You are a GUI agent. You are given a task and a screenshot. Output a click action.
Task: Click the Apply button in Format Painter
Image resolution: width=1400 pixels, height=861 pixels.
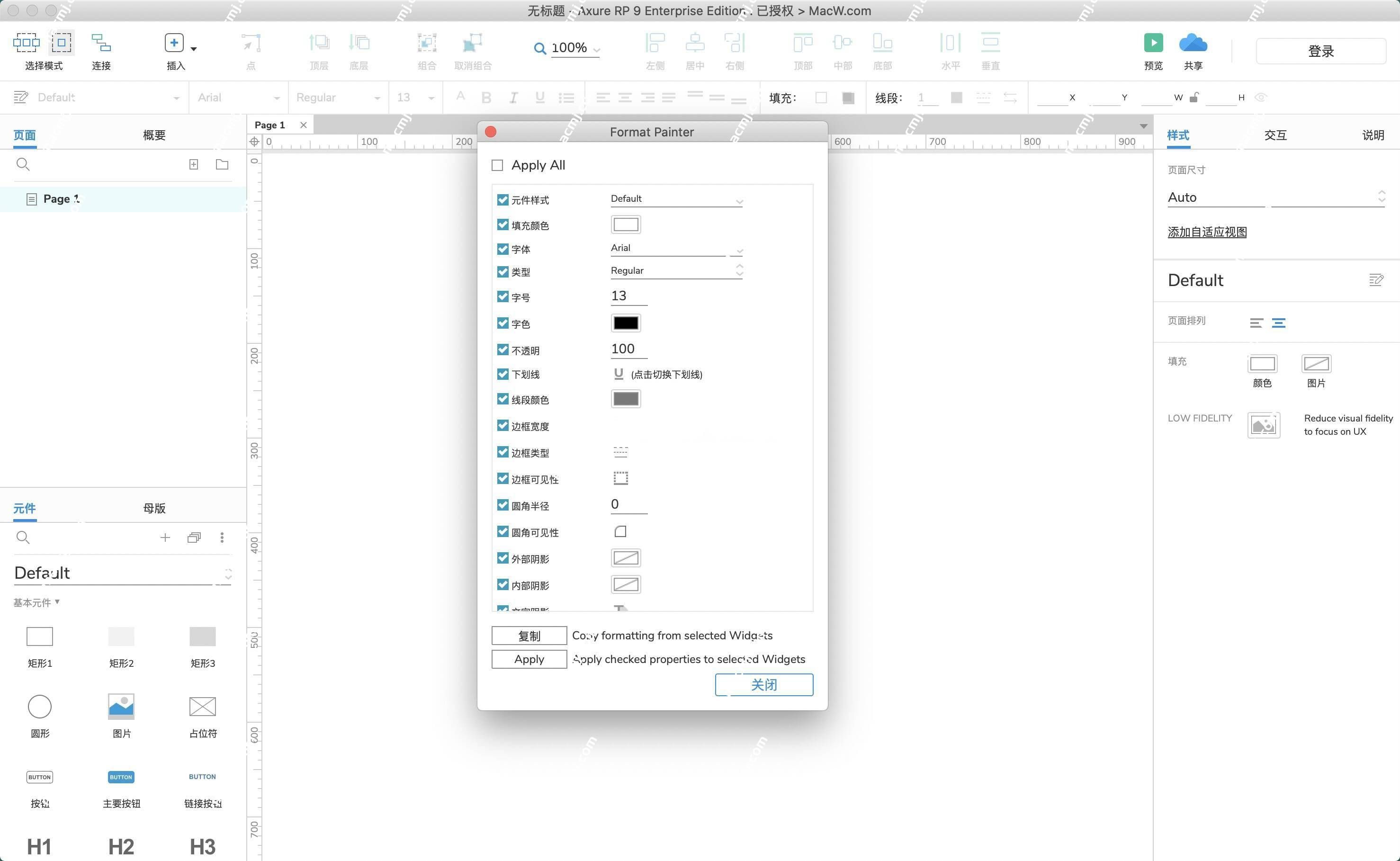pyautogui.click(x=529, y=659)
